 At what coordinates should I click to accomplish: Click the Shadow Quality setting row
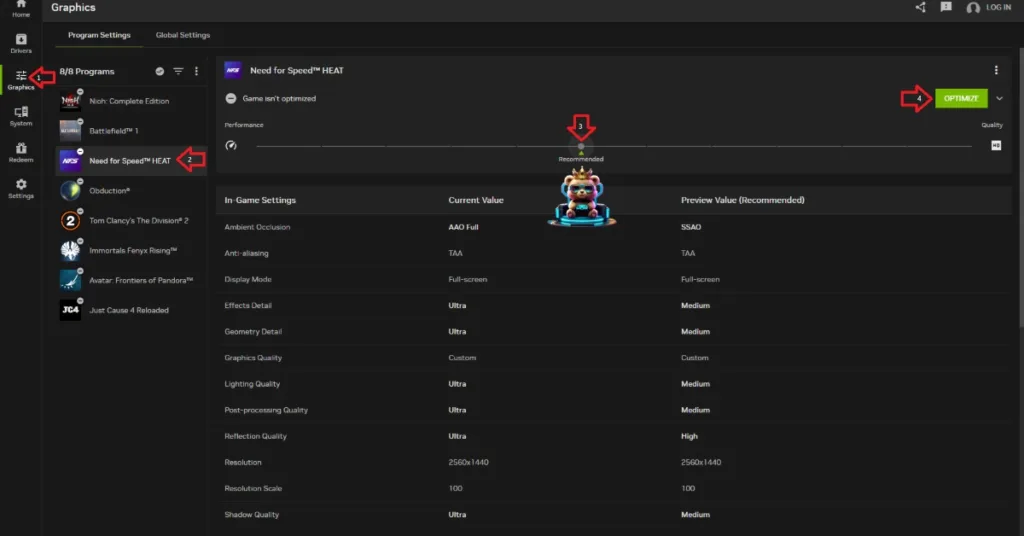614,514
